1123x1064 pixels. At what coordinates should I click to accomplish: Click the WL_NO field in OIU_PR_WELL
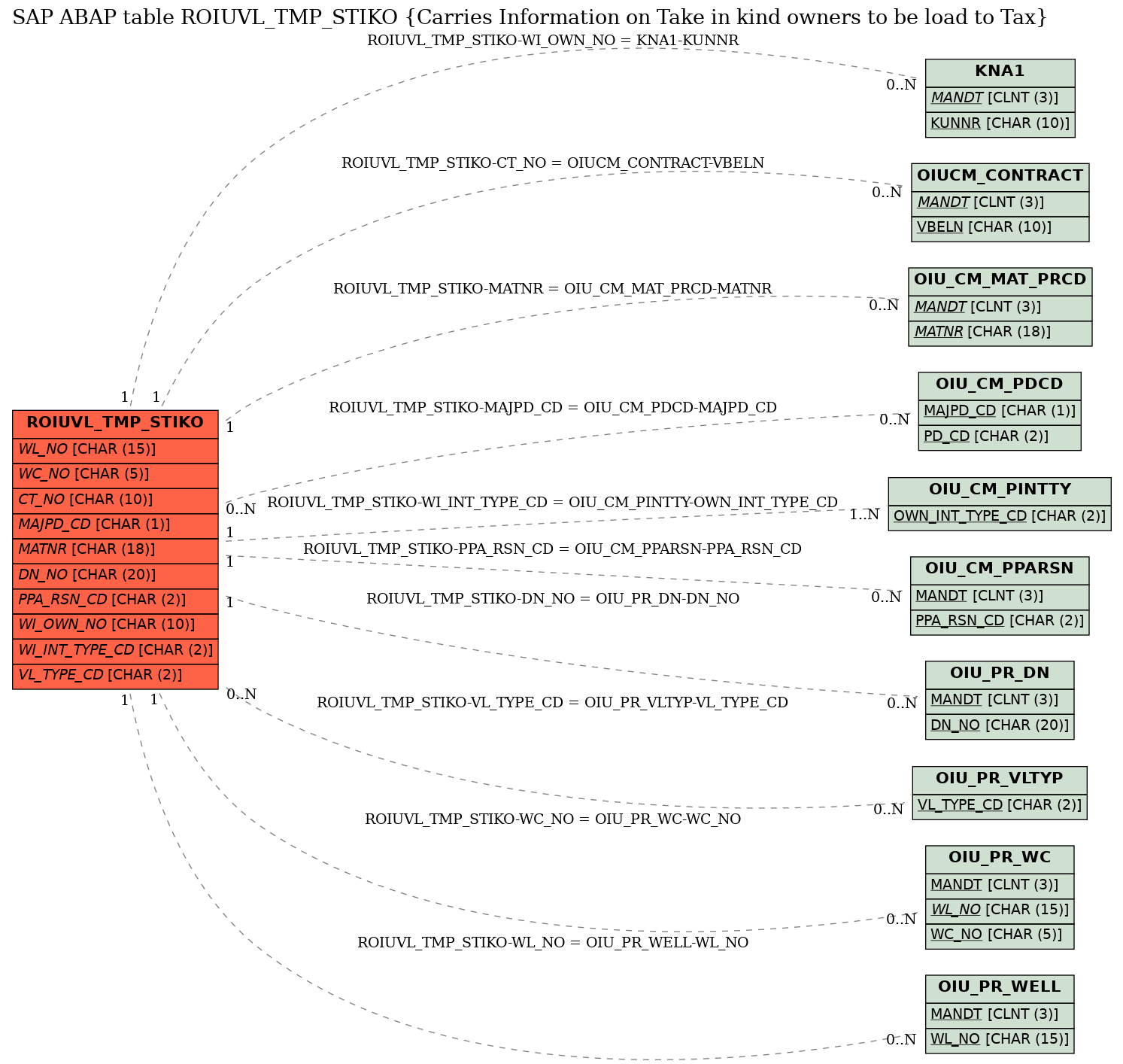(1000, 1040)
